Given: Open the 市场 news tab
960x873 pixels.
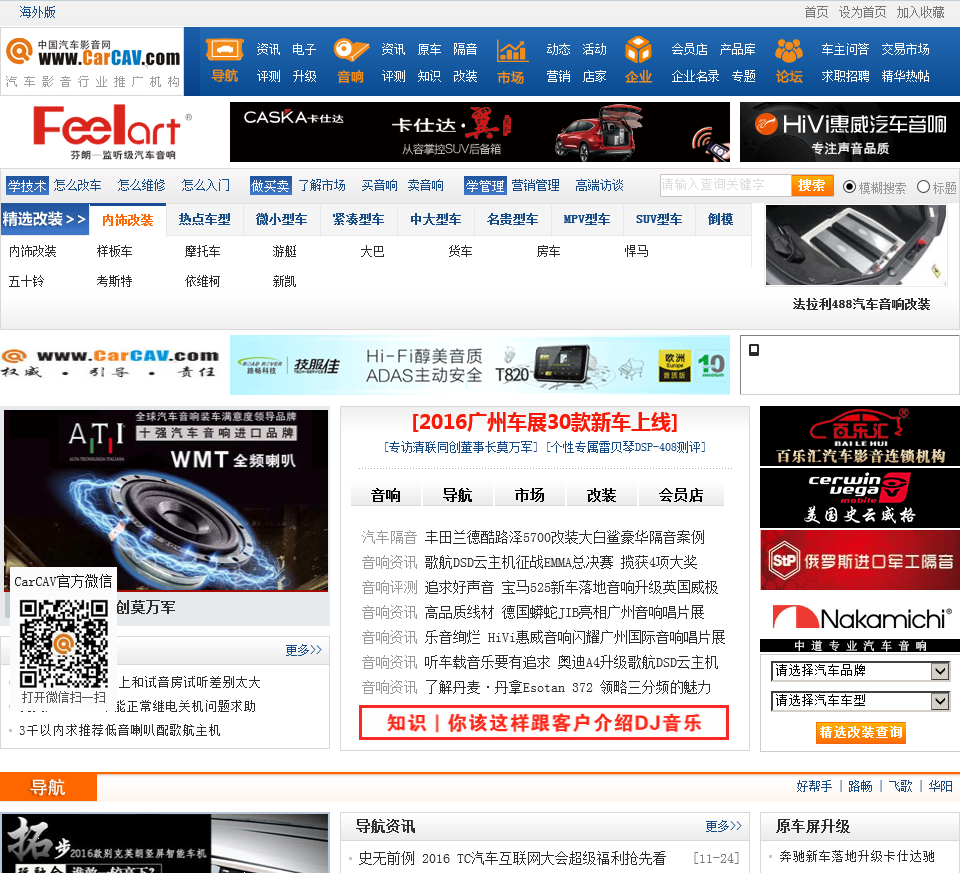Looking at the screenshot, I should pyautogui.click(x=530, y=495).
